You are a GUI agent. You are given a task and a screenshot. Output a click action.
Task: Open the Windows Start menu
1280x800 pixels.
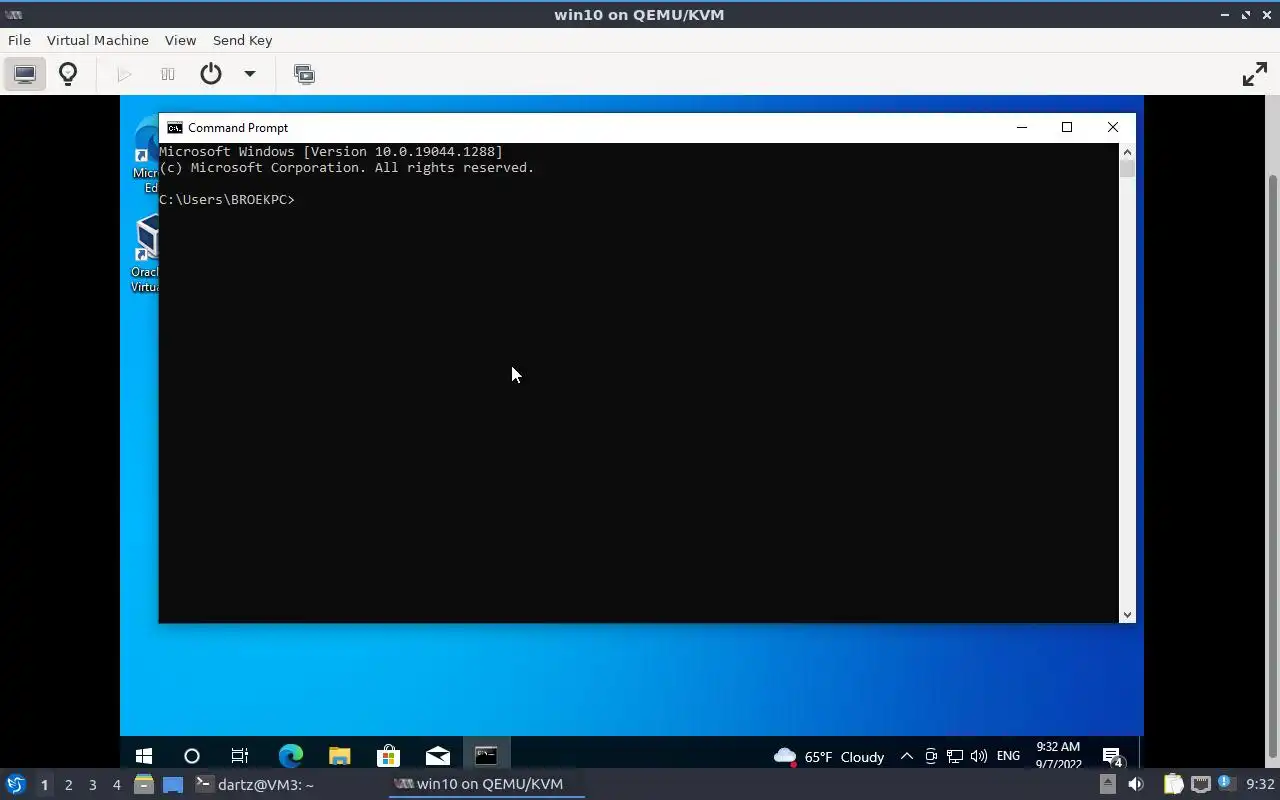tap(143, 756)
